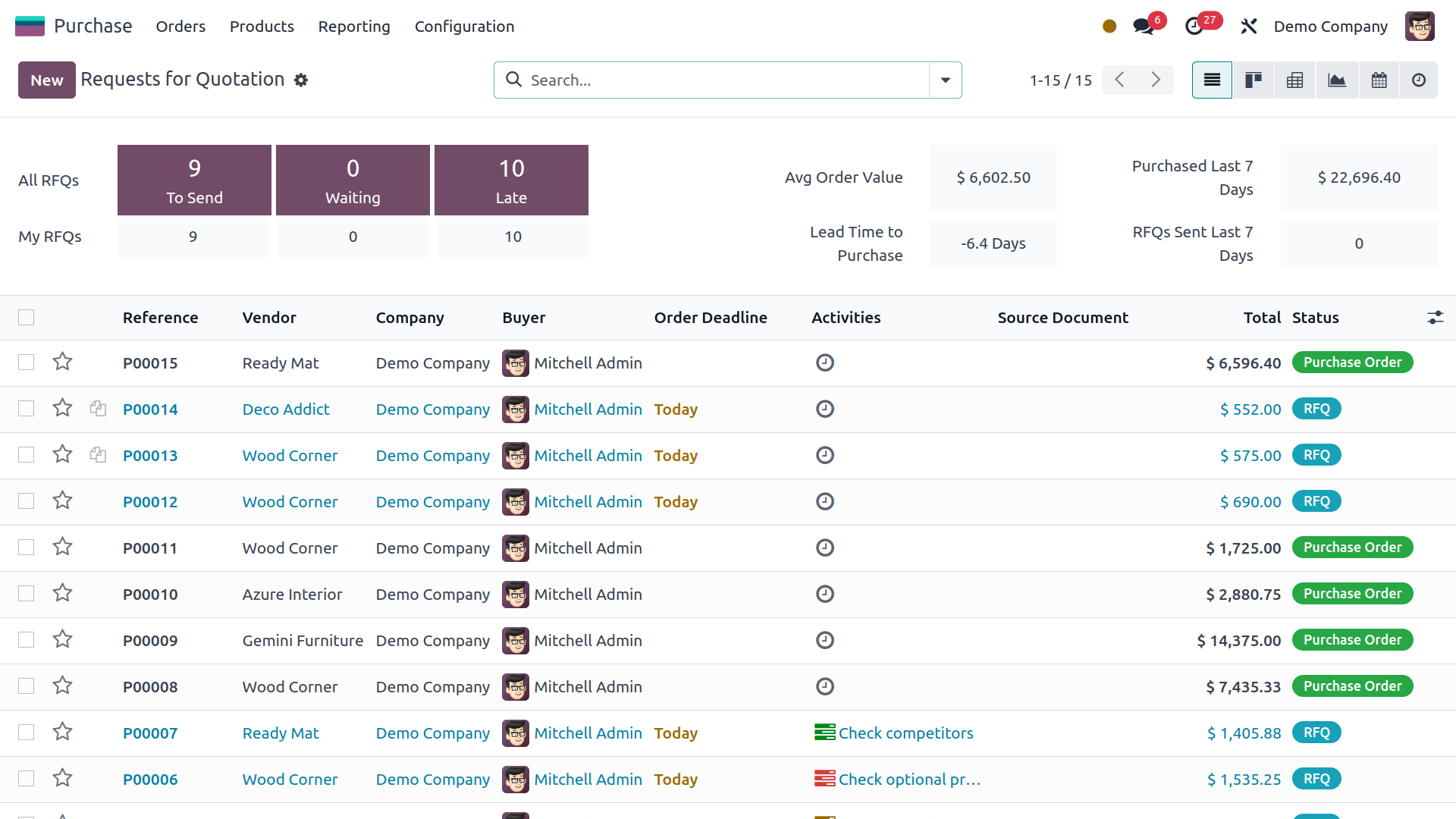Open favorites gear next to Requests for Quotation
This screenshot has width=1456, height=819.
point(301,80)
